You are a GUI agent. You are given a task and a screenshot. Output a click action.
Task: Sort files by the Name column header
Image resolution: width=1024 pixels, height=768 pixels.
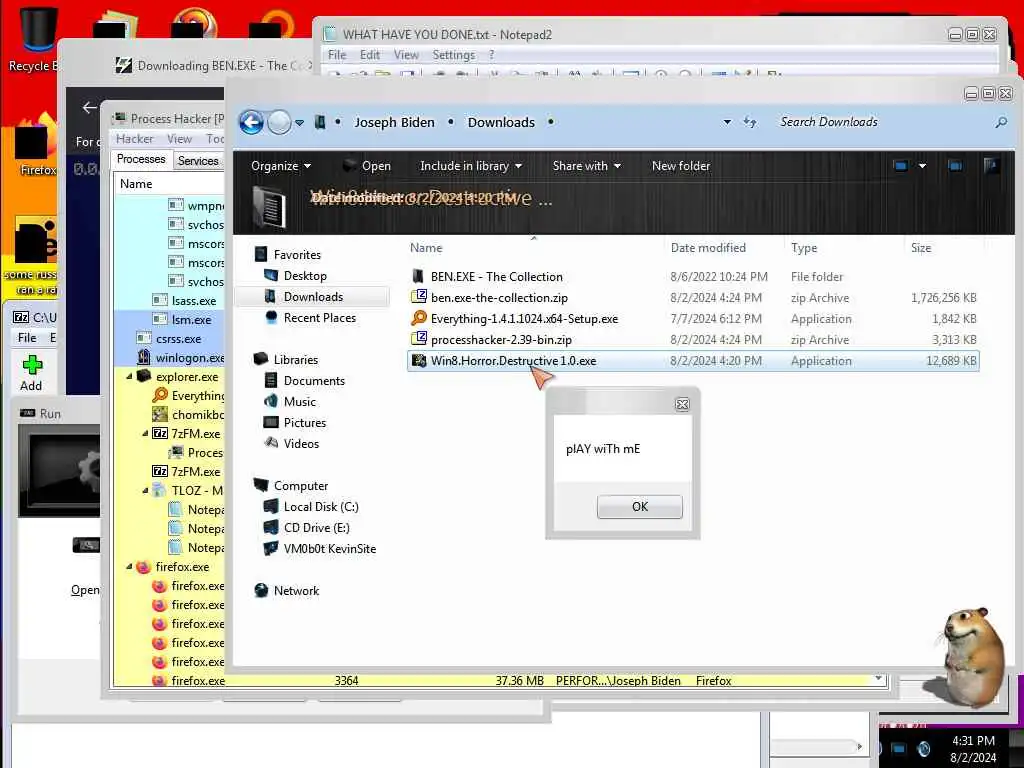pos(426,248)
